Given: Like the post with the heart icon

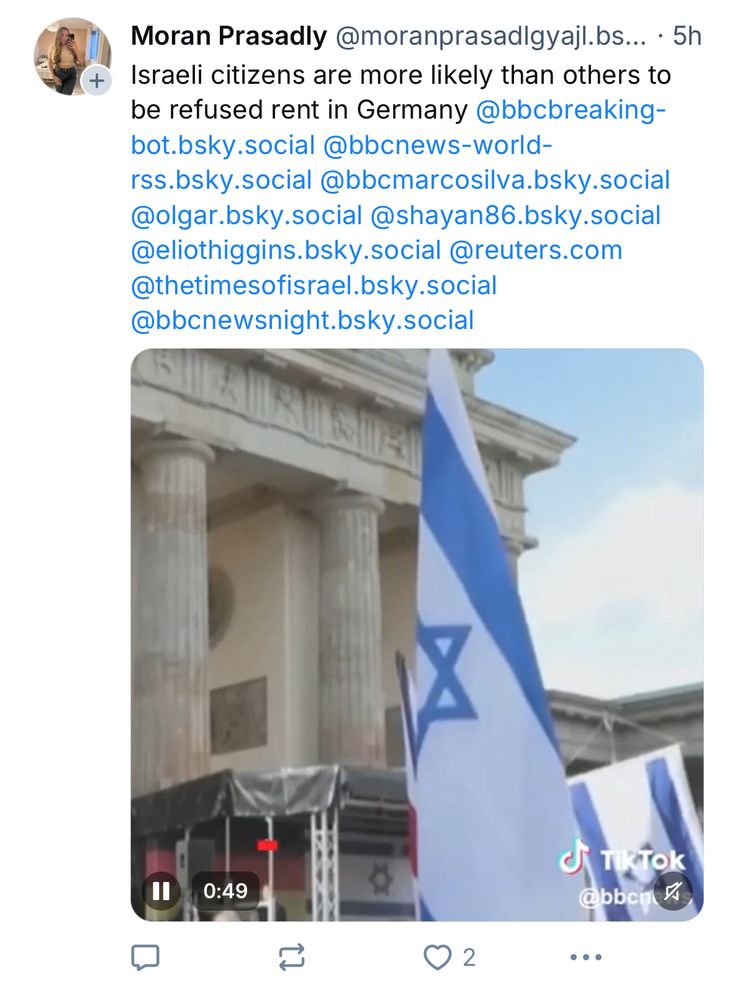Looking at the screenshot, I should [437, 957].
